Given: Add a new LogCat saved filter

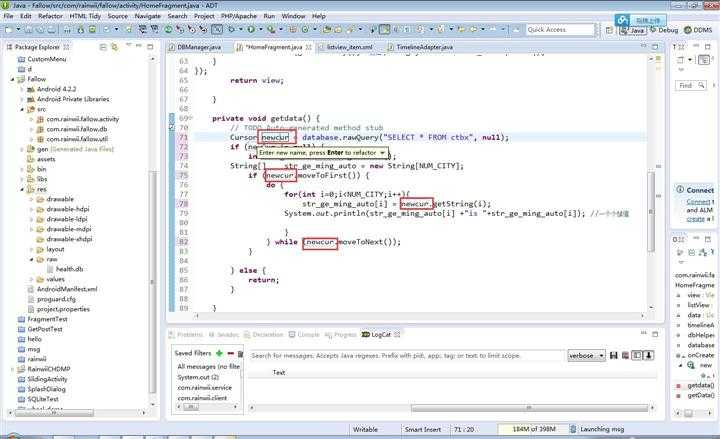Looking at the screenshot, I should (219, 353).
